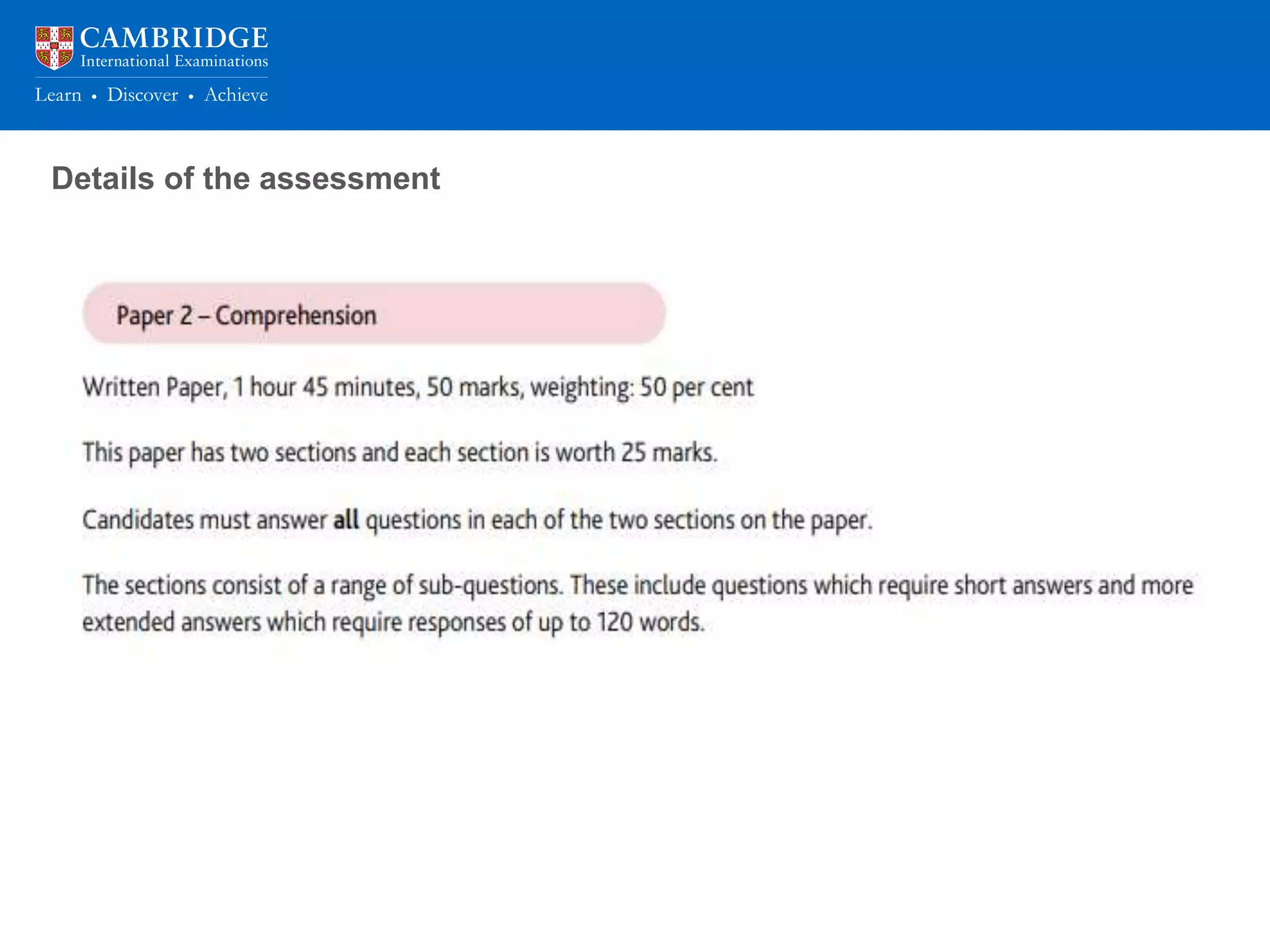This screenshot has height=952, width=1270.
Task: Click the 'weighting: 50 per cent' text
Action: click(x=642, y=387)
